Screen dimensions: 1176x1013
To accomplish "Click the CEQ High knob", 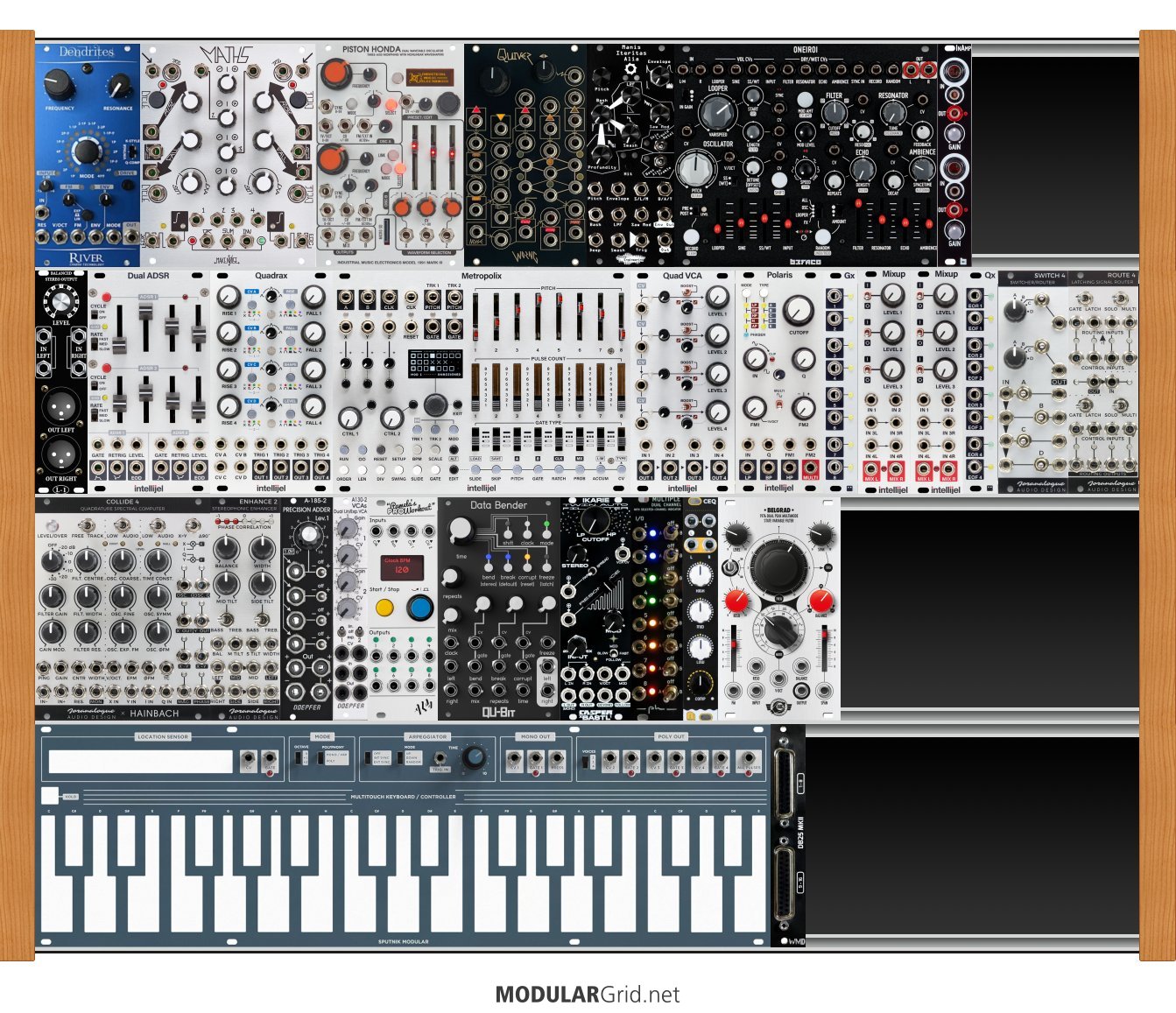I will click(700, 575).
